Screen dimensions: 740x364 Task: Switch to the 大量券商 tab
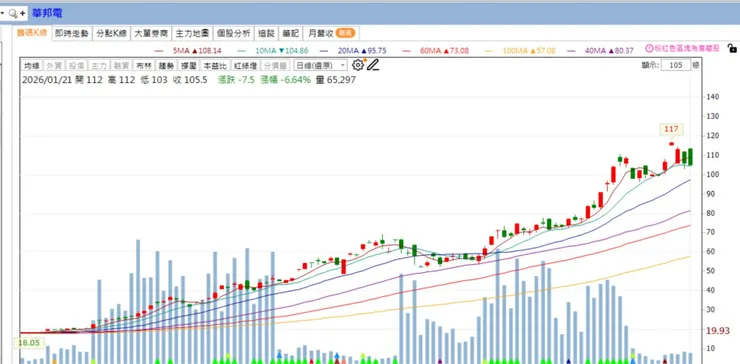[x=151, y=34]
